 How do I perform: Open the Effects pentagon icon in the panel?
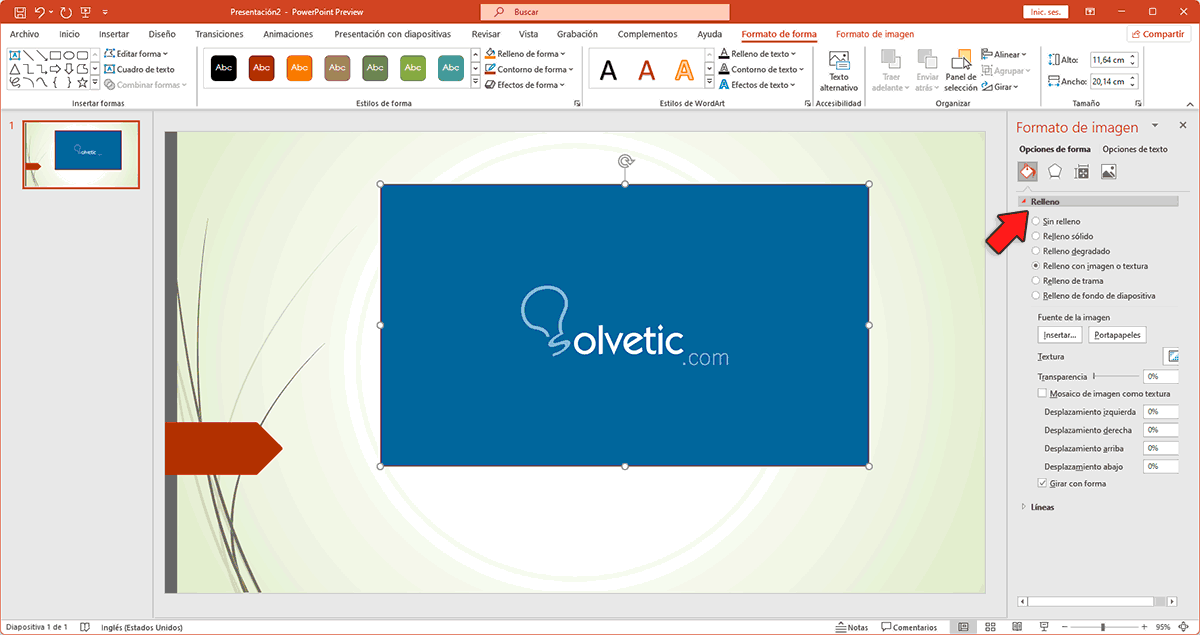coord(1055,170)
